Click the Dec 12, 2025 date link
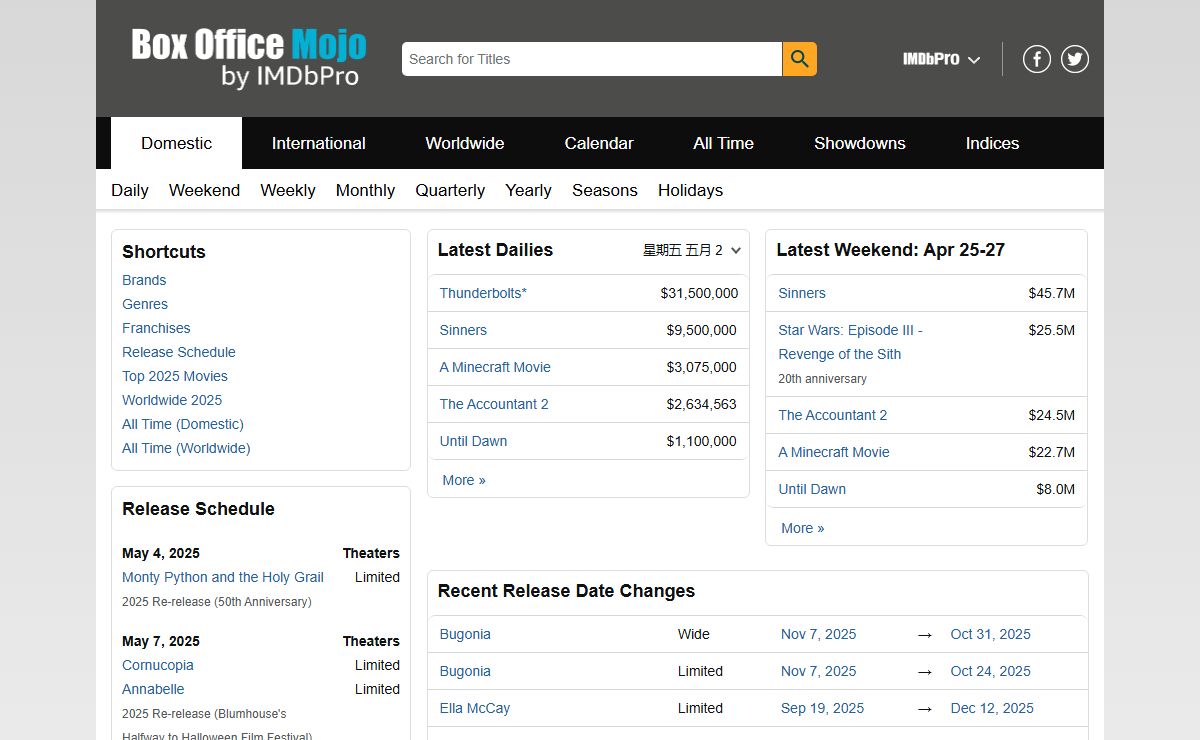The width and height of the screenshot is (1200, 740). coord(992,708)
